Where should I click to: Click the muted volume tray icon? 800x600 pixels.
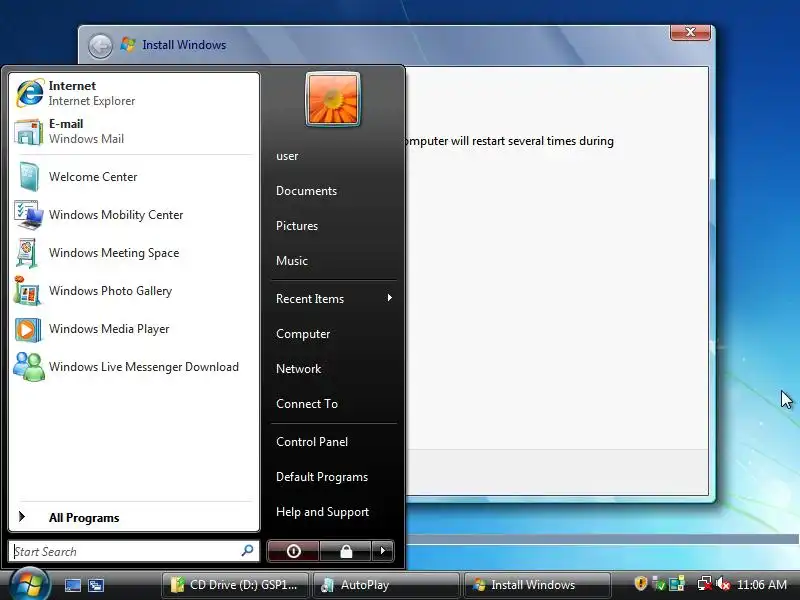coord(723,583)
